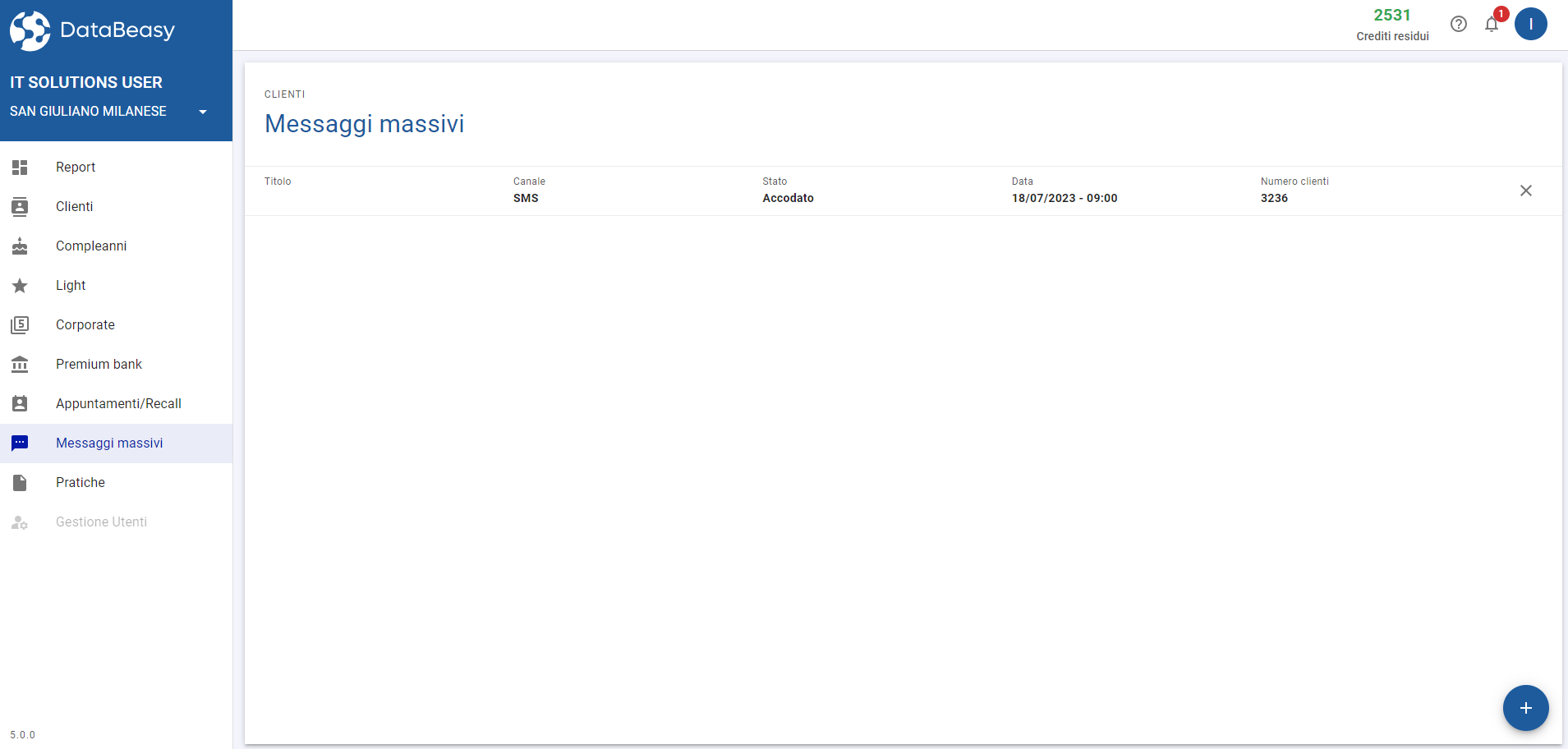The width and height of the screenshot is (1568, 749).
Task: Open the SMS message dated 18/07/2023
Action: pos(821,191)
